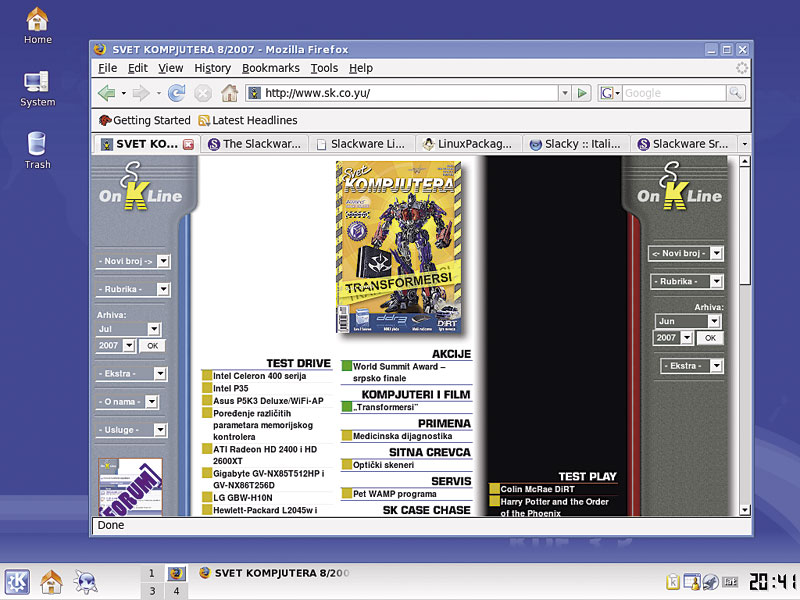Switch to the LinuxPackag... tab
This screenshot has width=800, height=600.
[x=469, y=144]
